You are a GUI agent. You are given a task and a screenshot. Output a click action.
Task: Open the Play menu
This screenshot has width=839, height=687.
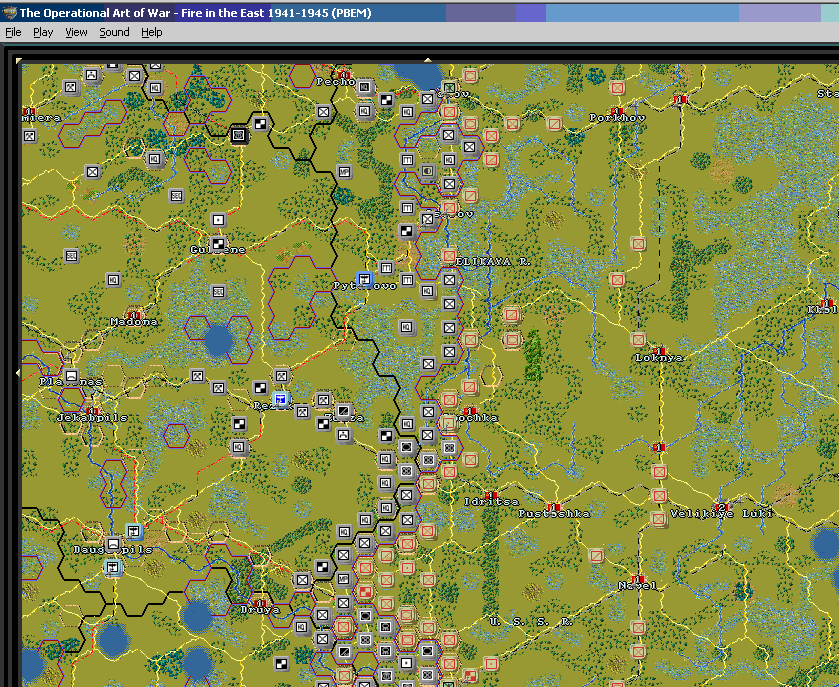click(43, 32)
